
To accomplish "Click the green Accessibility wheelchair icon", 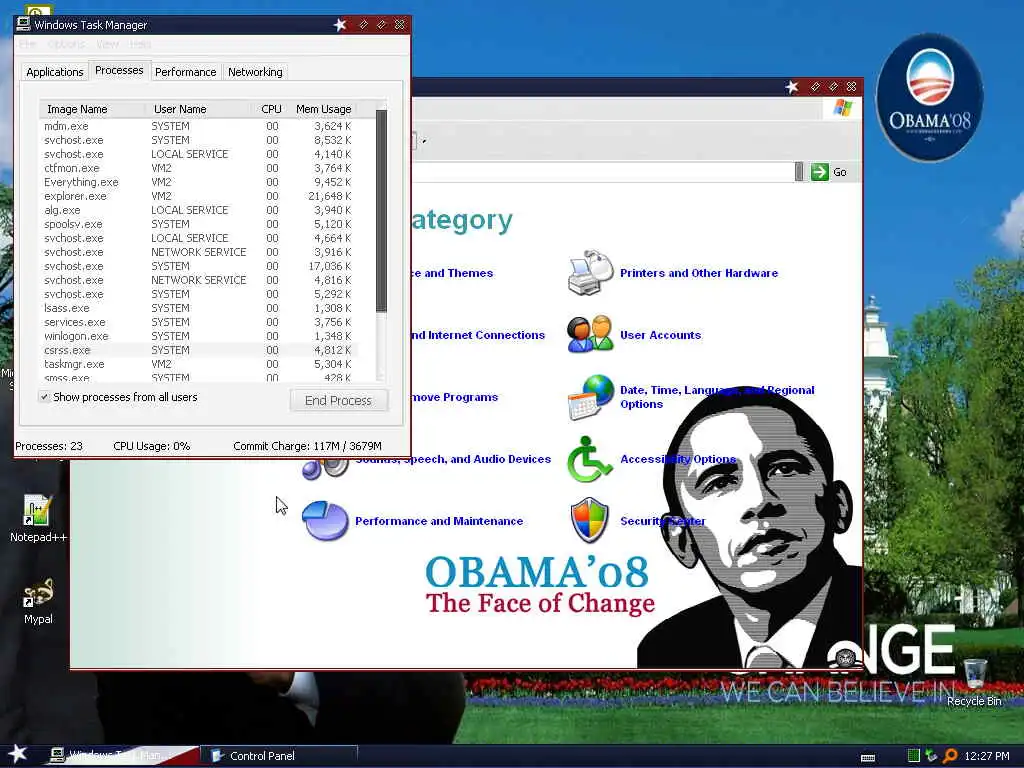I will click(x=588, y=459).
